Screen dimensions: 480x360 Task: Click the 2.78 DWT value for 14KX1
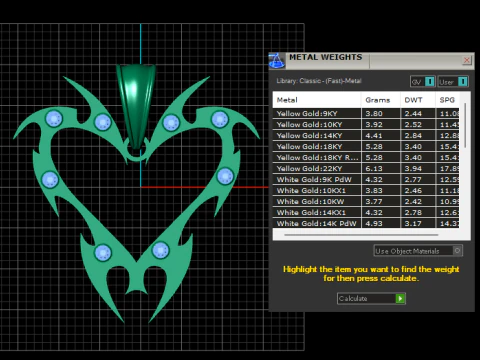[413, 212]
